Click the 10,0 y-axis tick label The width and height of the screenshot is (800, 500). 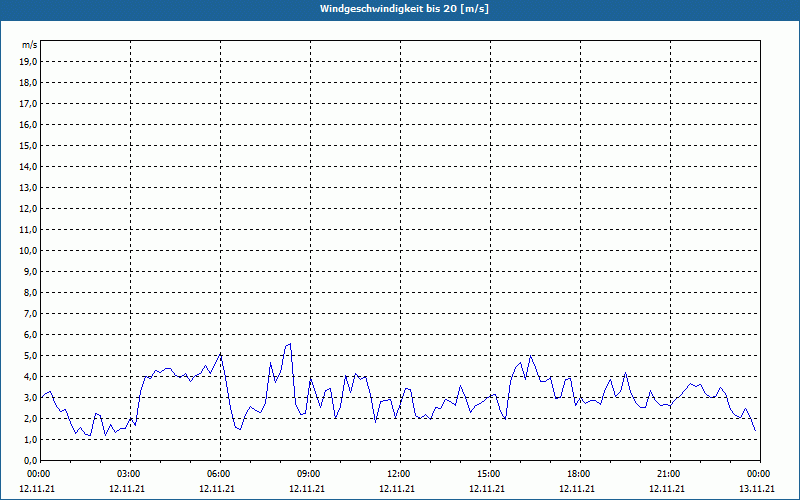tap(29, 250)
